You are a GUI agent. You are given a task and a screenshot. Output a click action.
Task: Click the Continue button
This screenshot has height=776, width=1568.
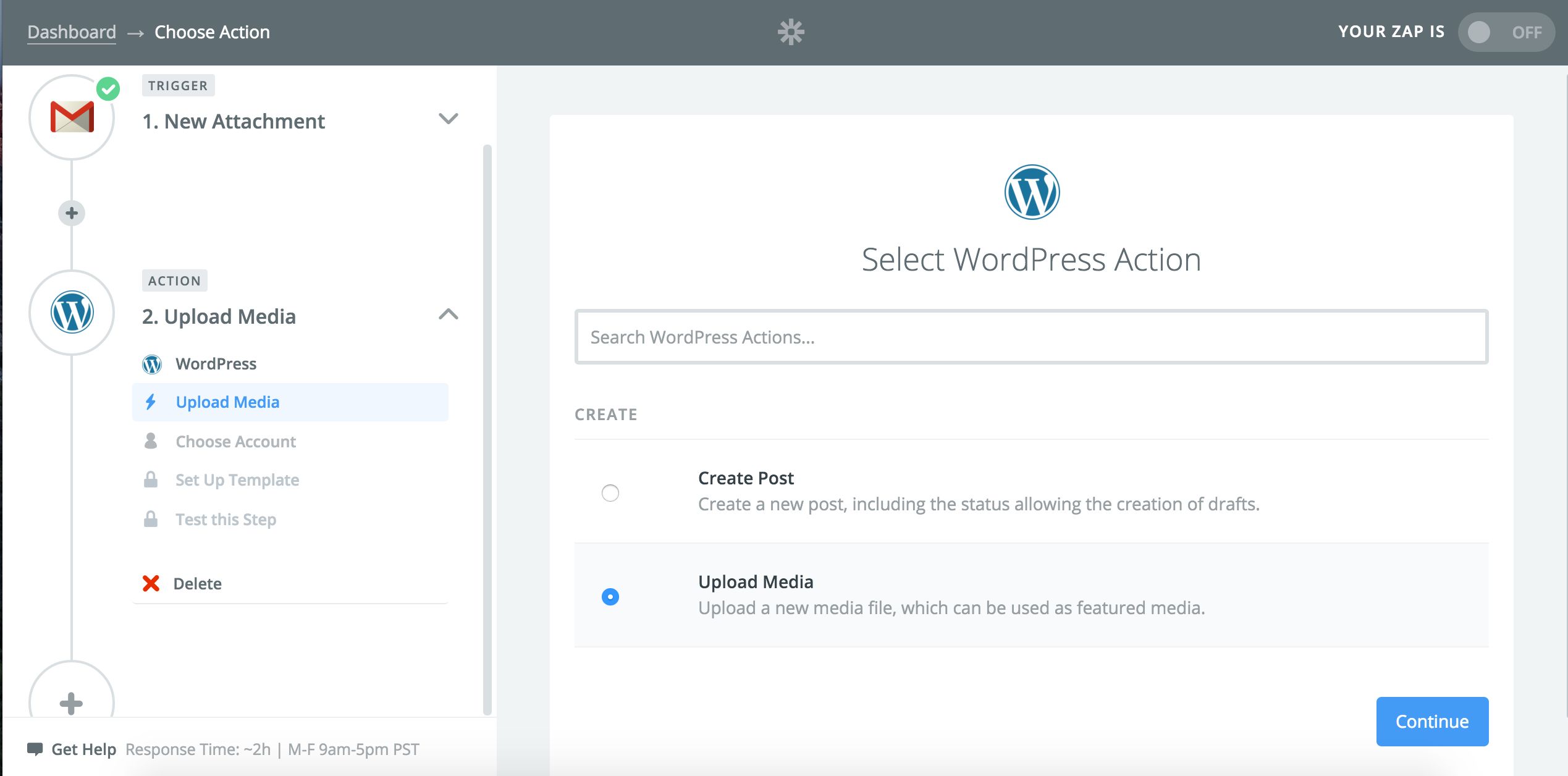pyautogui.click(x=1432, y=722)
